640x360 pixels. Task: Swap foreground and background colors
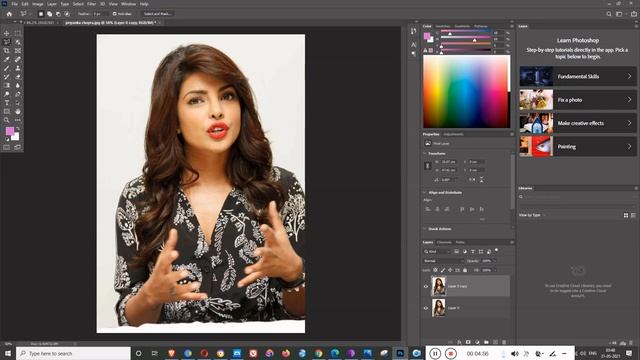18,129
